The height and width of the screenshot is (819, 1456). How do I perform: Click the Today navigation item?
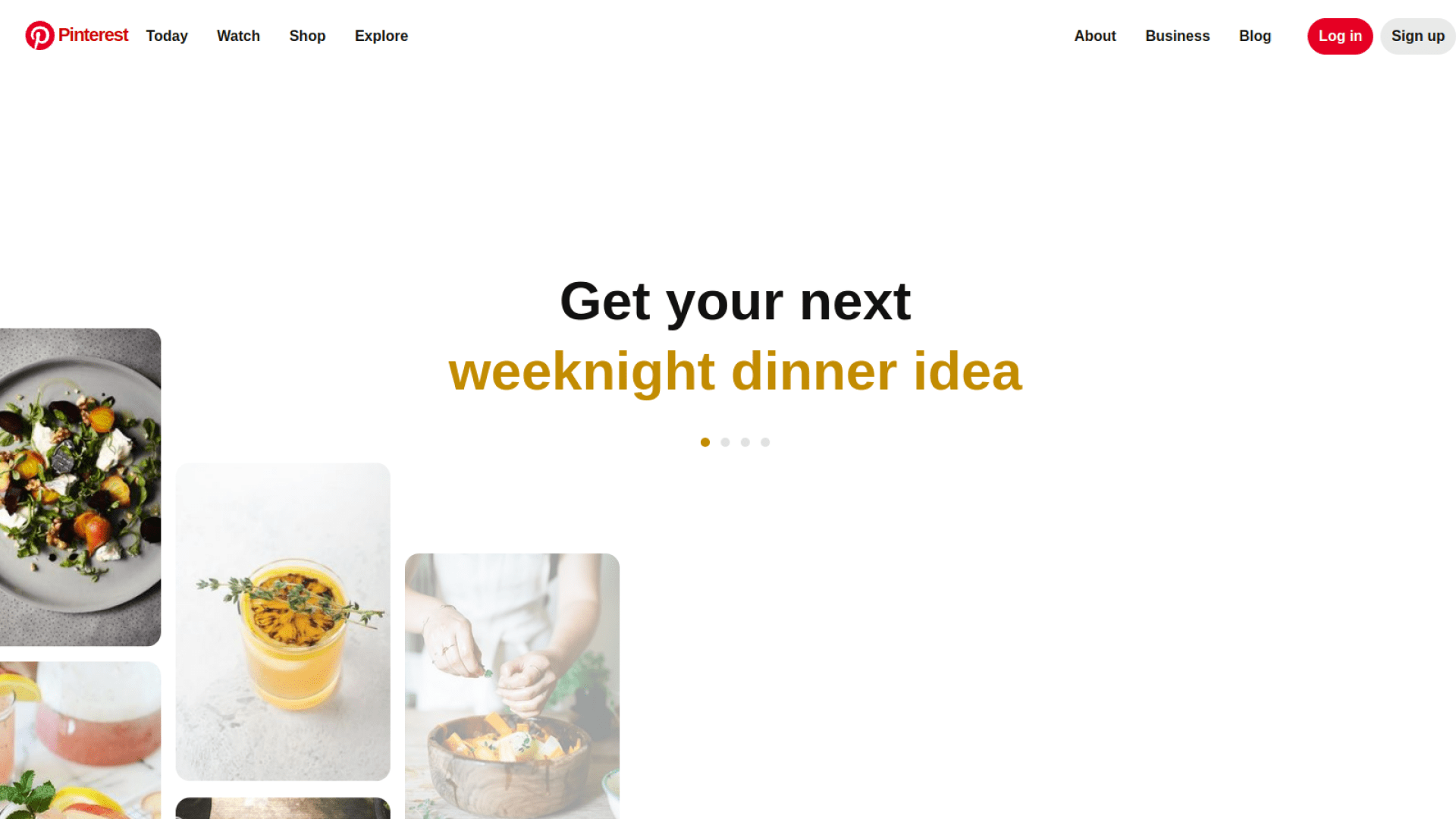(166, 35)
